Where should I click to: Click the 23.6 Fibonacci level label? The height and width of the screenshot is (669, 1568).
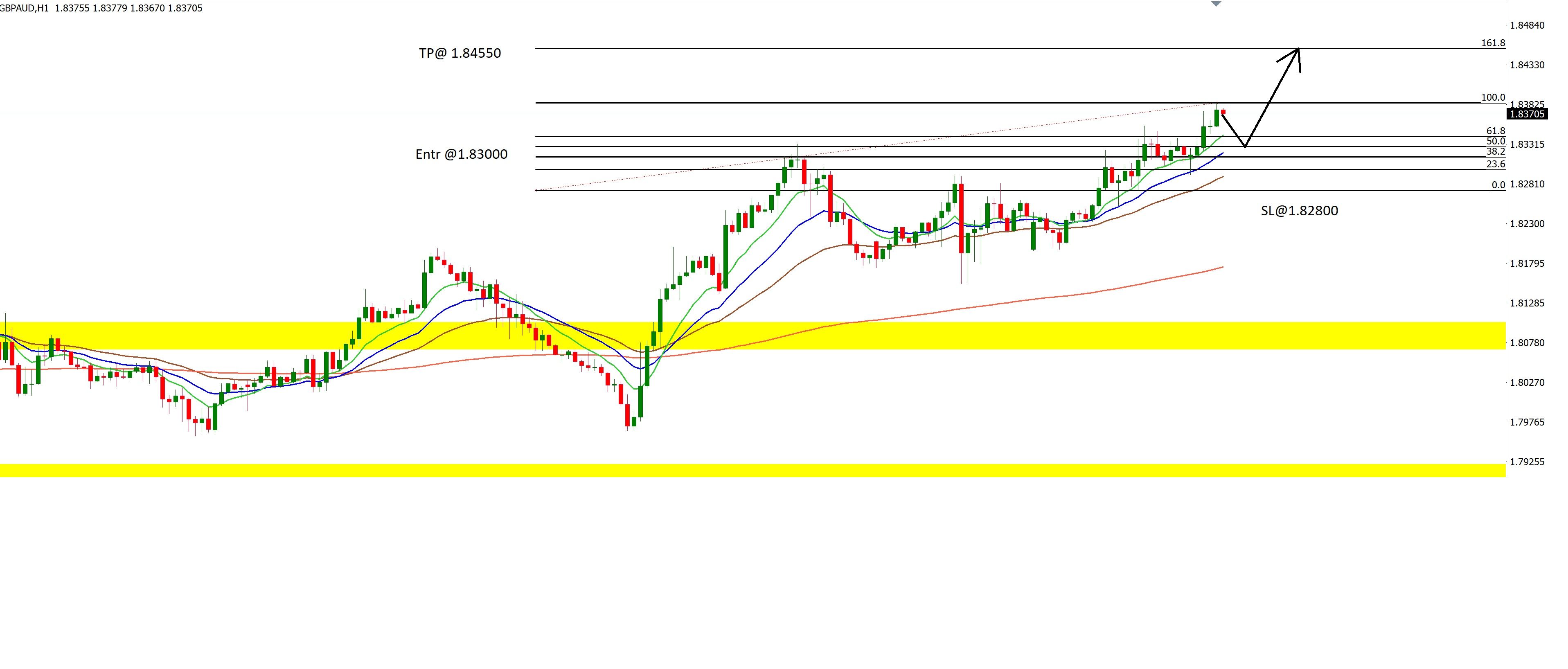point(1496,164)
